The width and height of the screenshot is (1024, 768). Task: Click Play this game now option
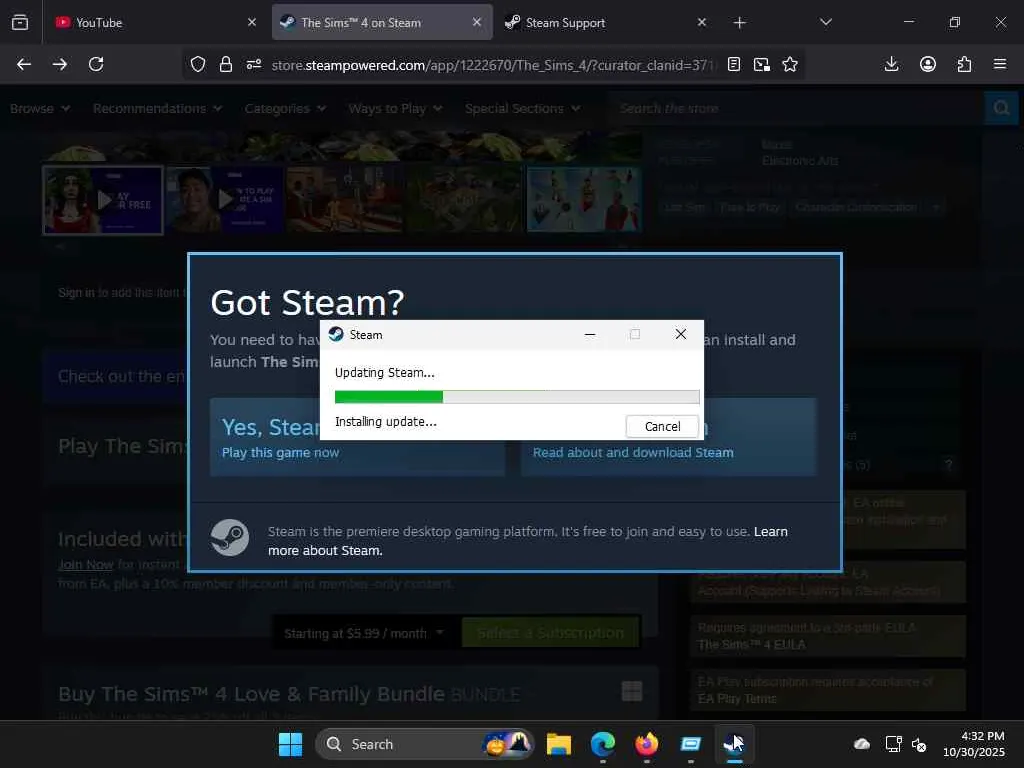[x=280, y=453]
